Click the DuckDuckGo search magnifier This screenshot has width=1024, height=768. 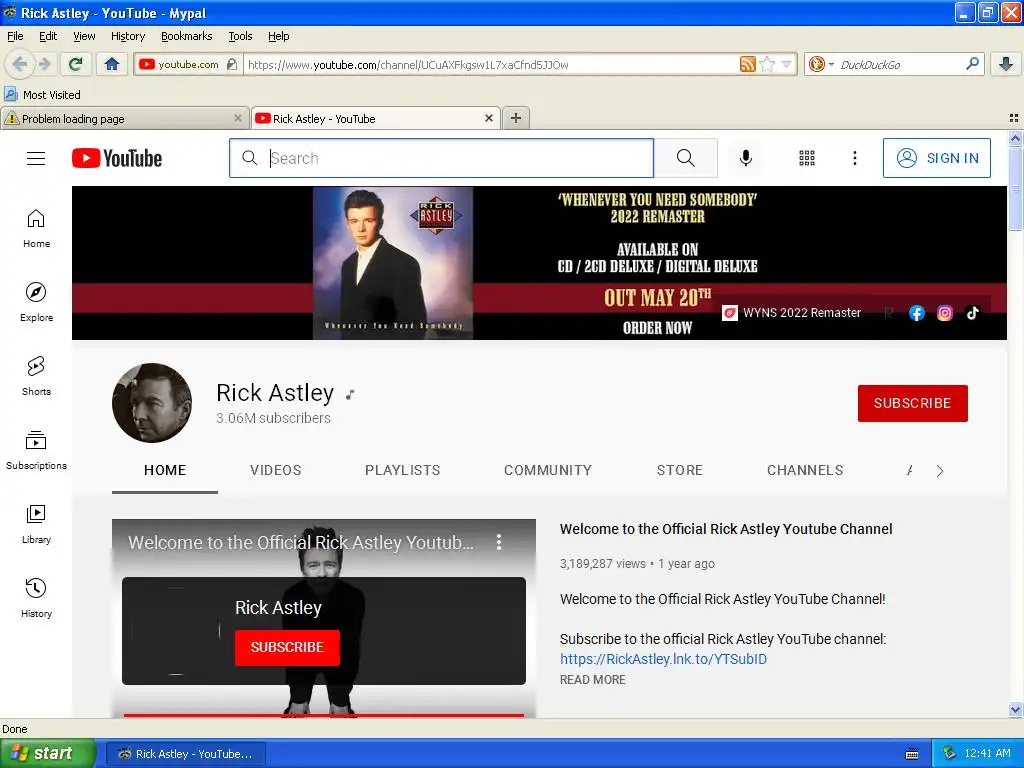tap(972, 64)
